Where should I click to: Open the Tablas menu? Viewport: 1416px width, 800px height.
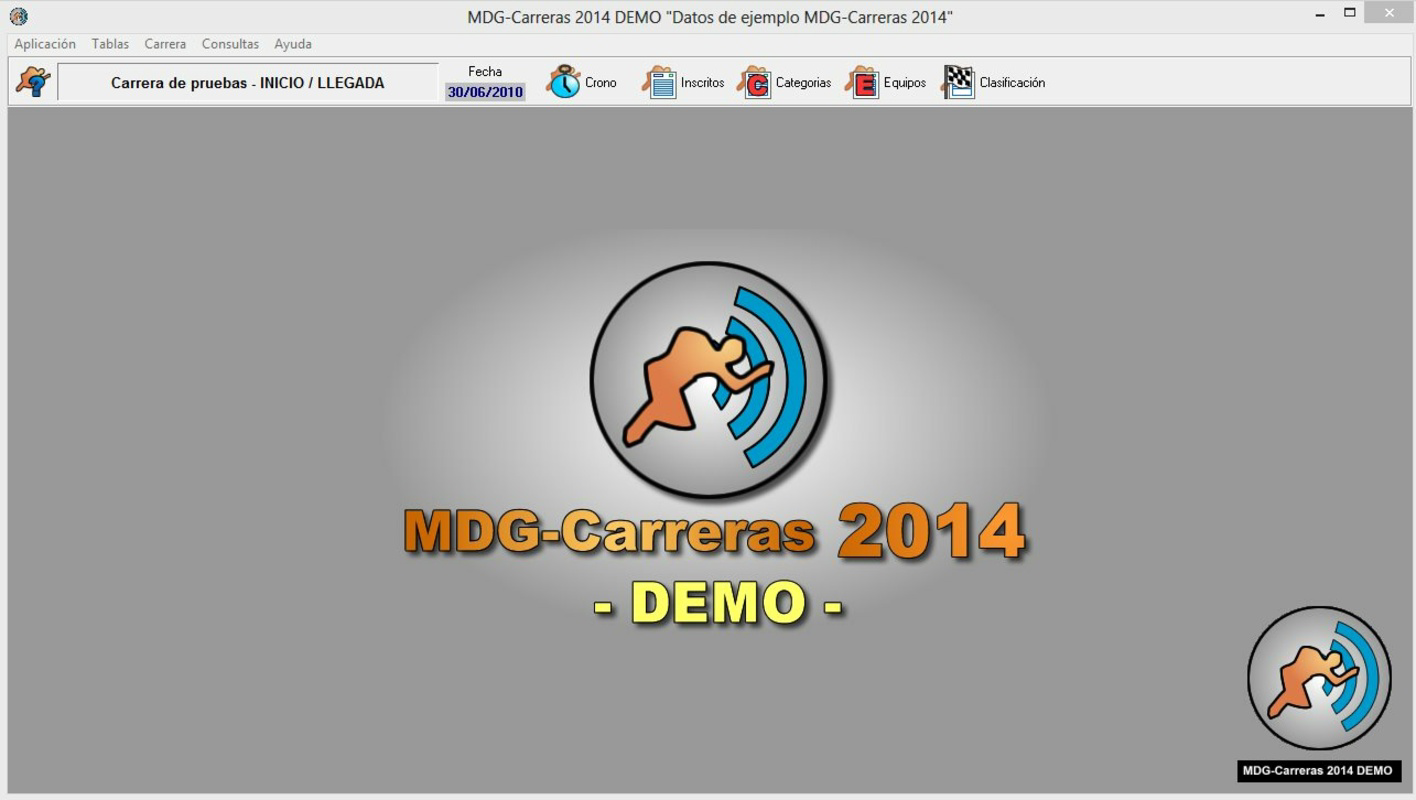point(110,44)
